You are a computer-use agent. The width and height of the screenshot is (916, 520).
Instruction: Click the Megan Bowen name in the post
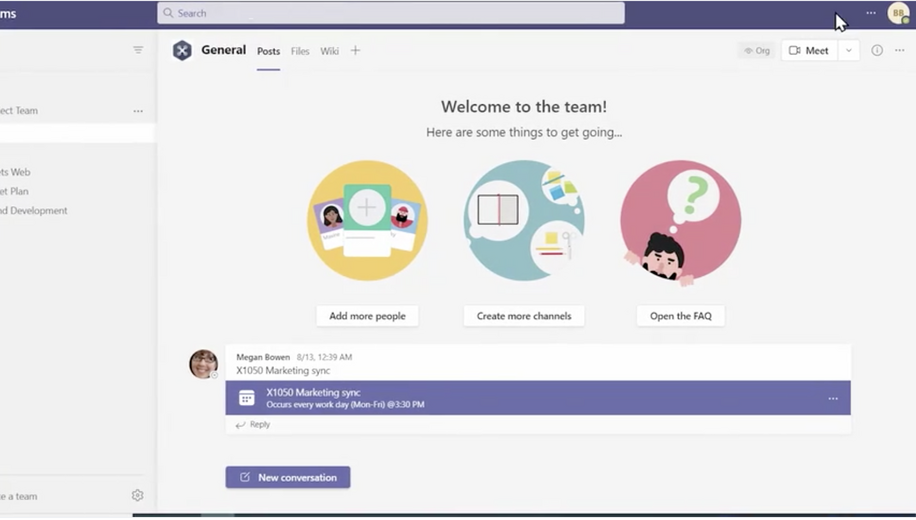click(x=263, y=357)
